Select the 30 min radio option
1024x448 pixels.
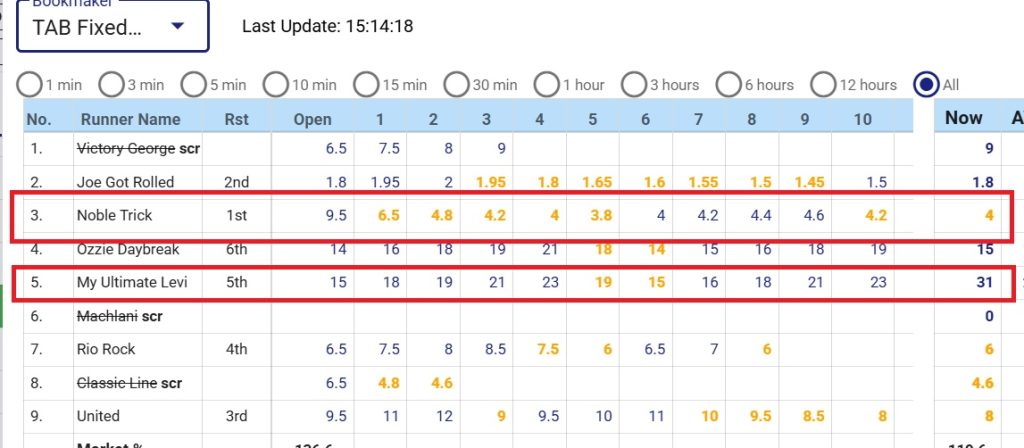pos(456,85)
